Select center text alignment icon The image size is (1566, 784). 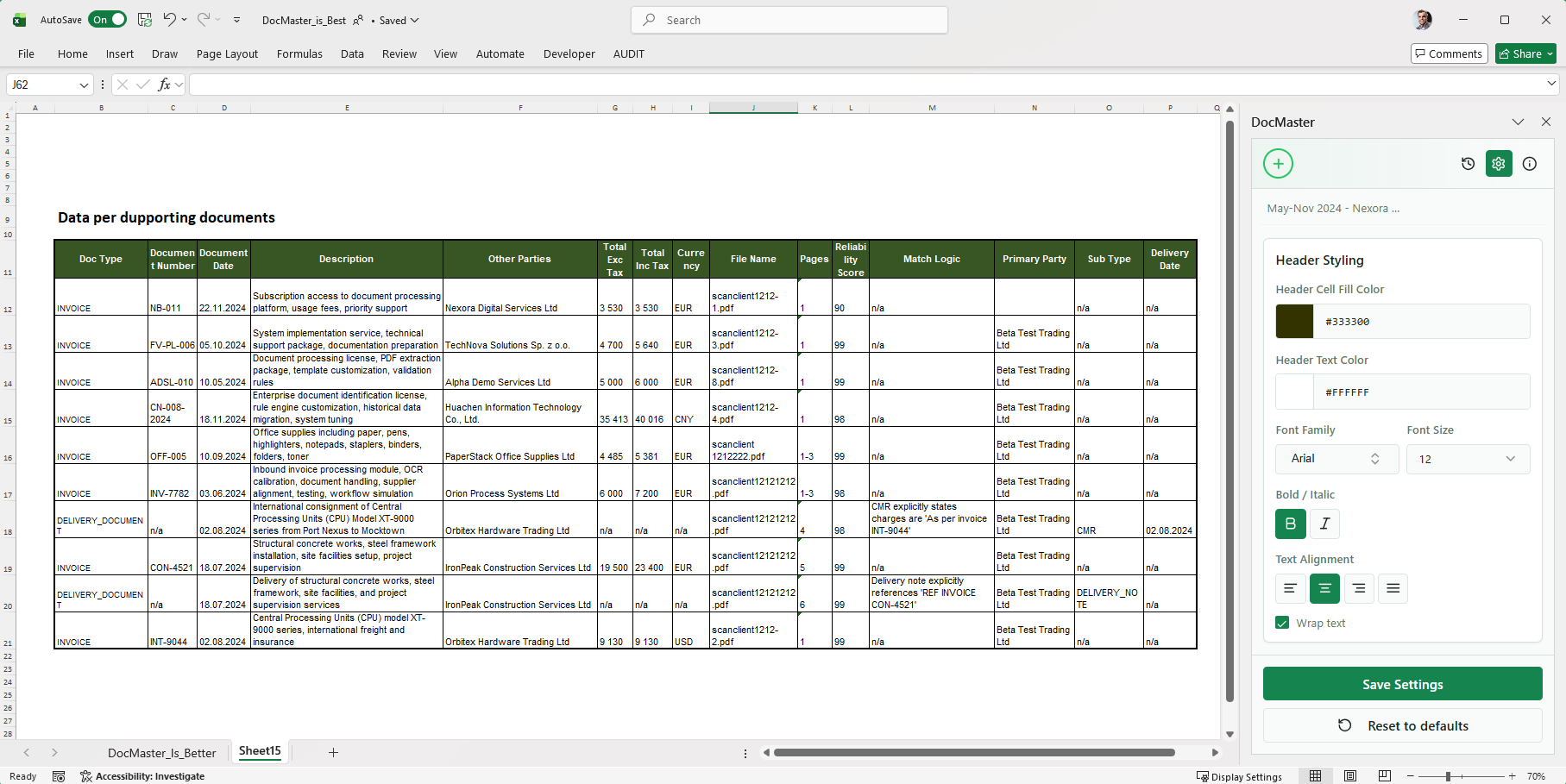pos(1324,588)
